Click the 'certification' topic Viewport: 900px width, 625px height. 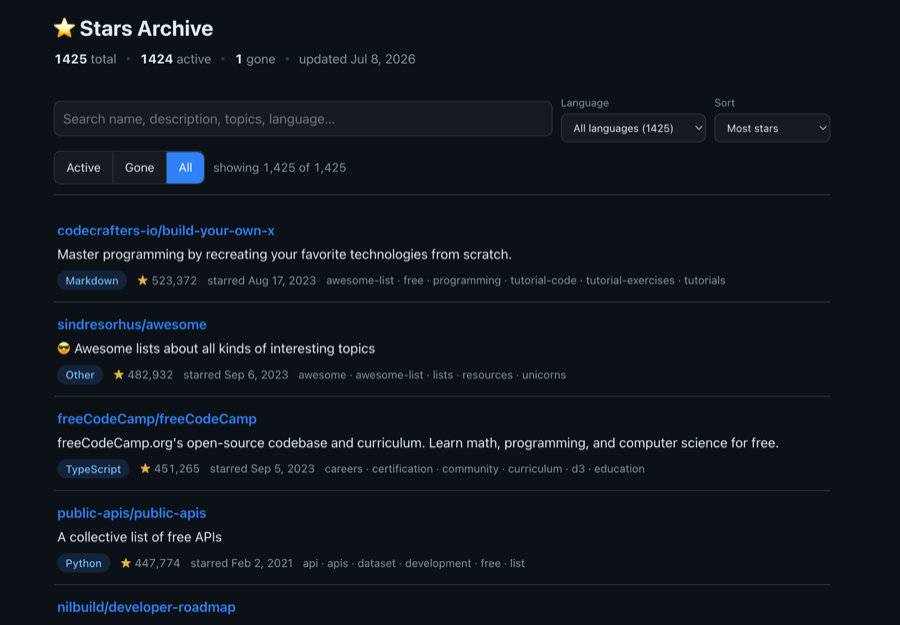tap(402, 468)
